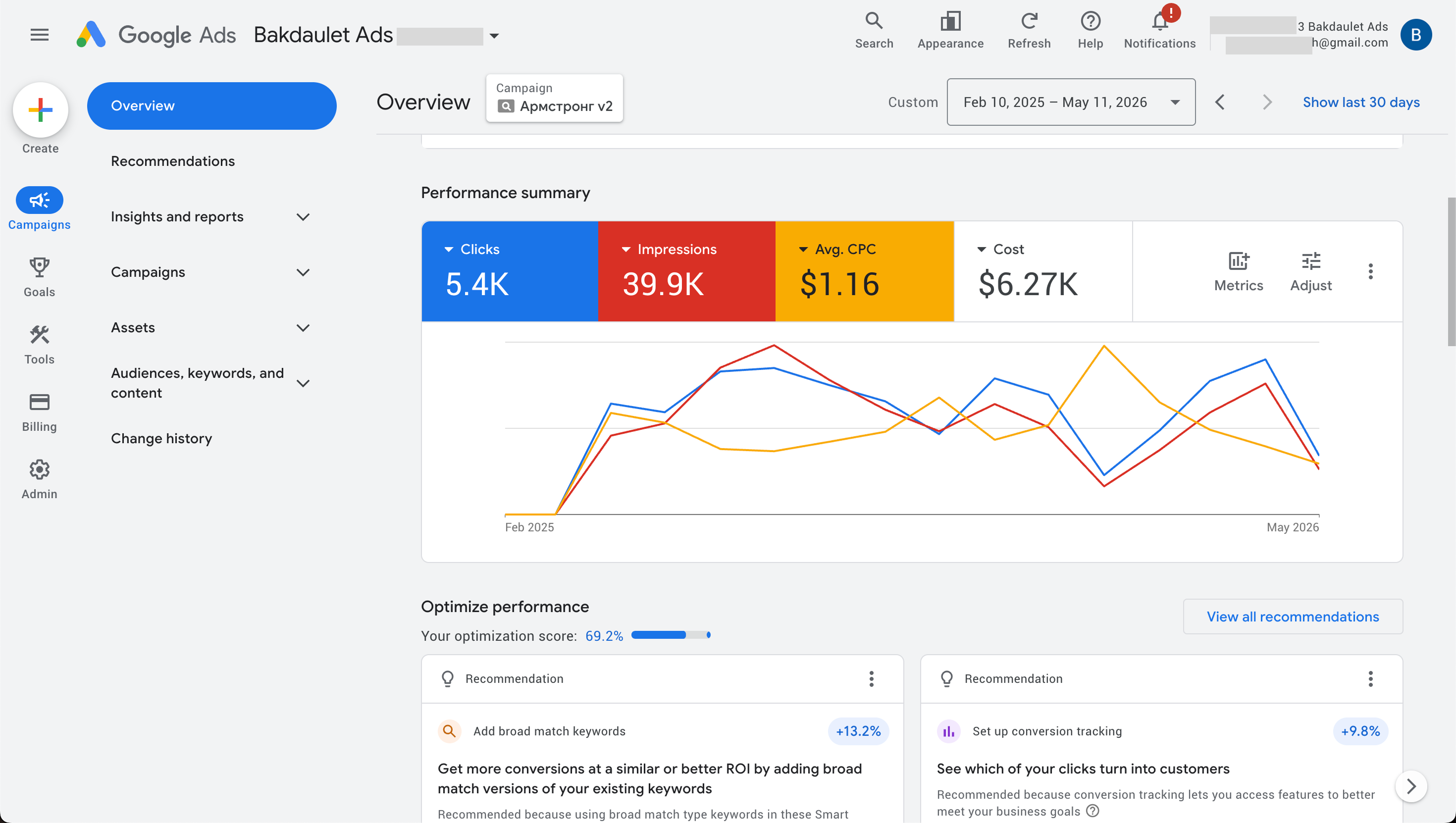Click the Google Ads logo
The height and width of the screenshot is (823, 1456).
(x=156, y=35)
